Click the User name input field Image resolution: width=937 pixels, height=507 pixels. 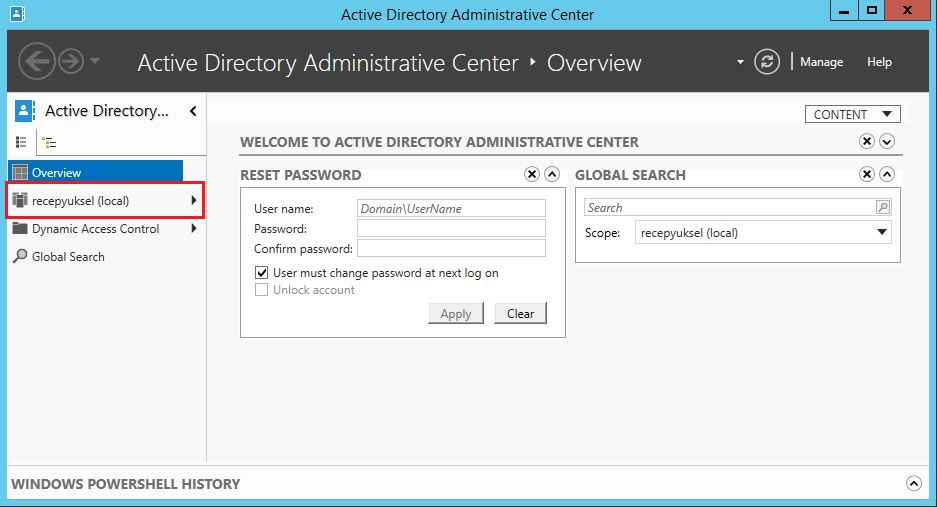451,208
